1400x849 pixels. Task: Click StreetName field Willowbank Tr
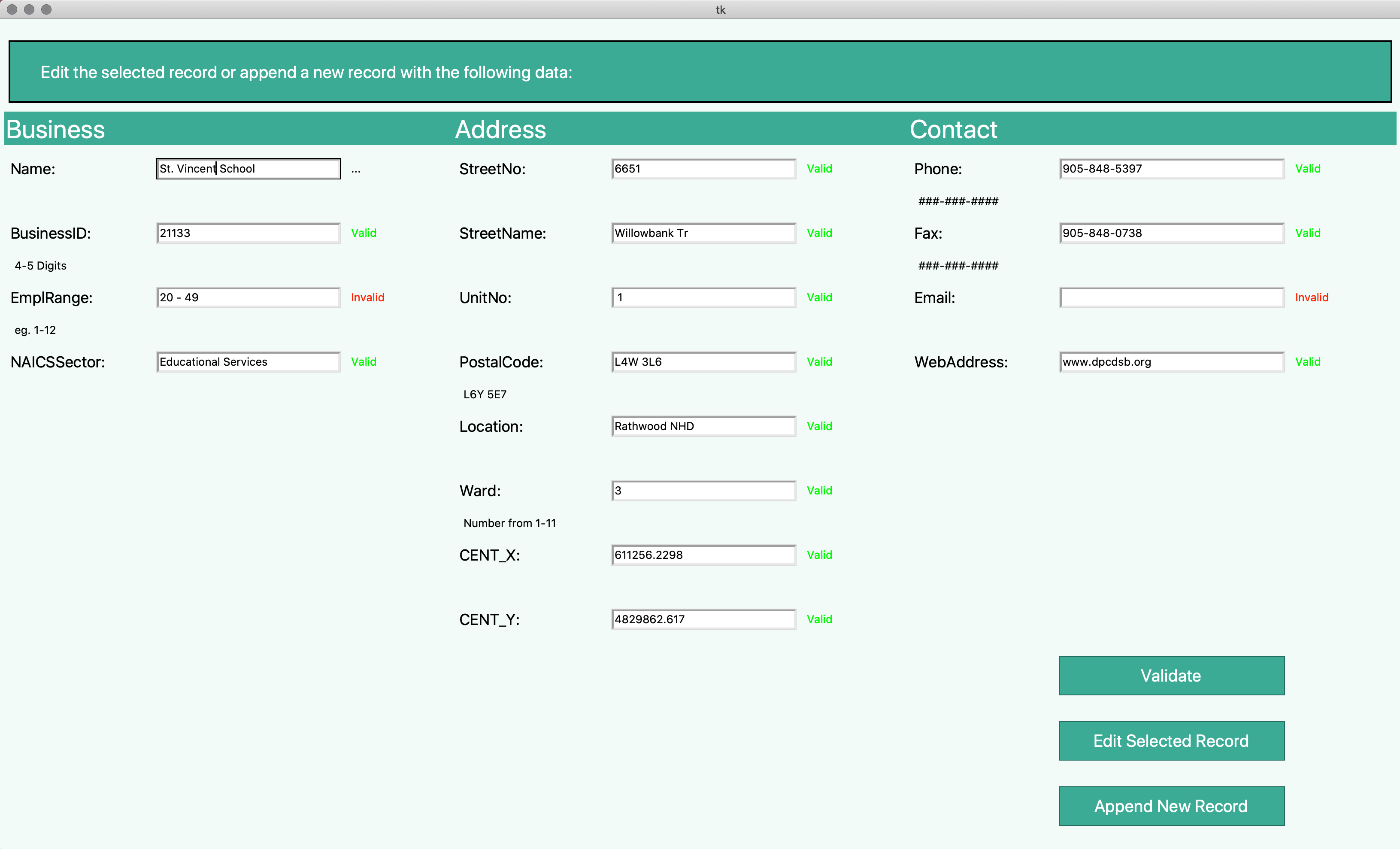pyautogui.click(x=703, y=233)
